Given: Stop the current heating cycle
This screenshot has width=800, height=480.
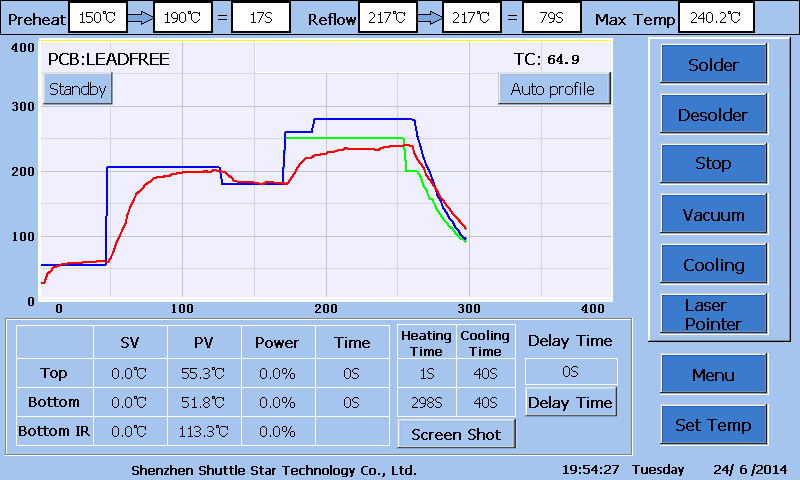Looking at the screenshot, I should [x=713, y=163].
